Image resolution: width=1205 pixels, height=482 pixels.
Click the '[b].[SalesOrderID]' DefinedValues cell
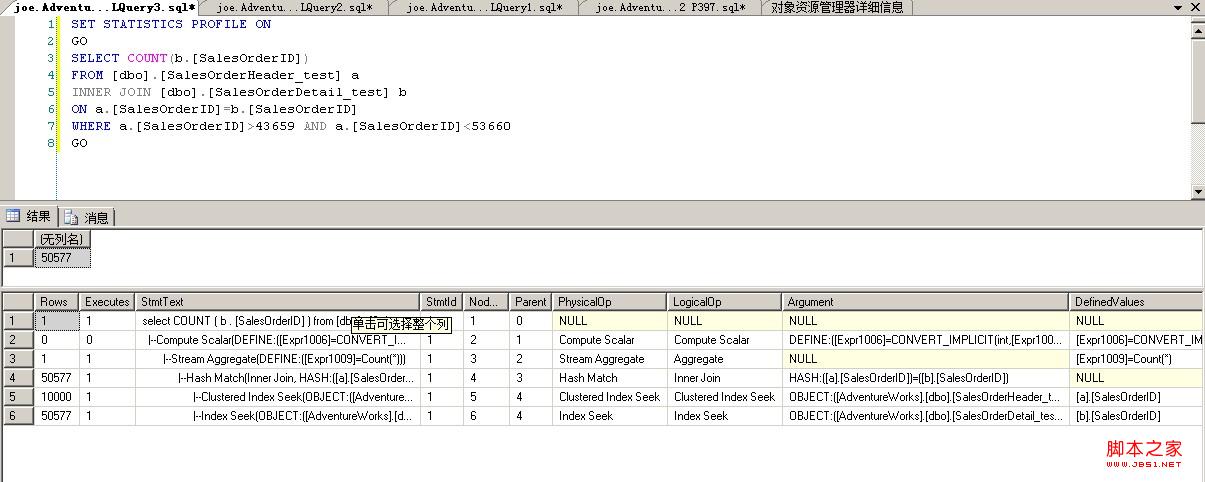pos(1137,416)
